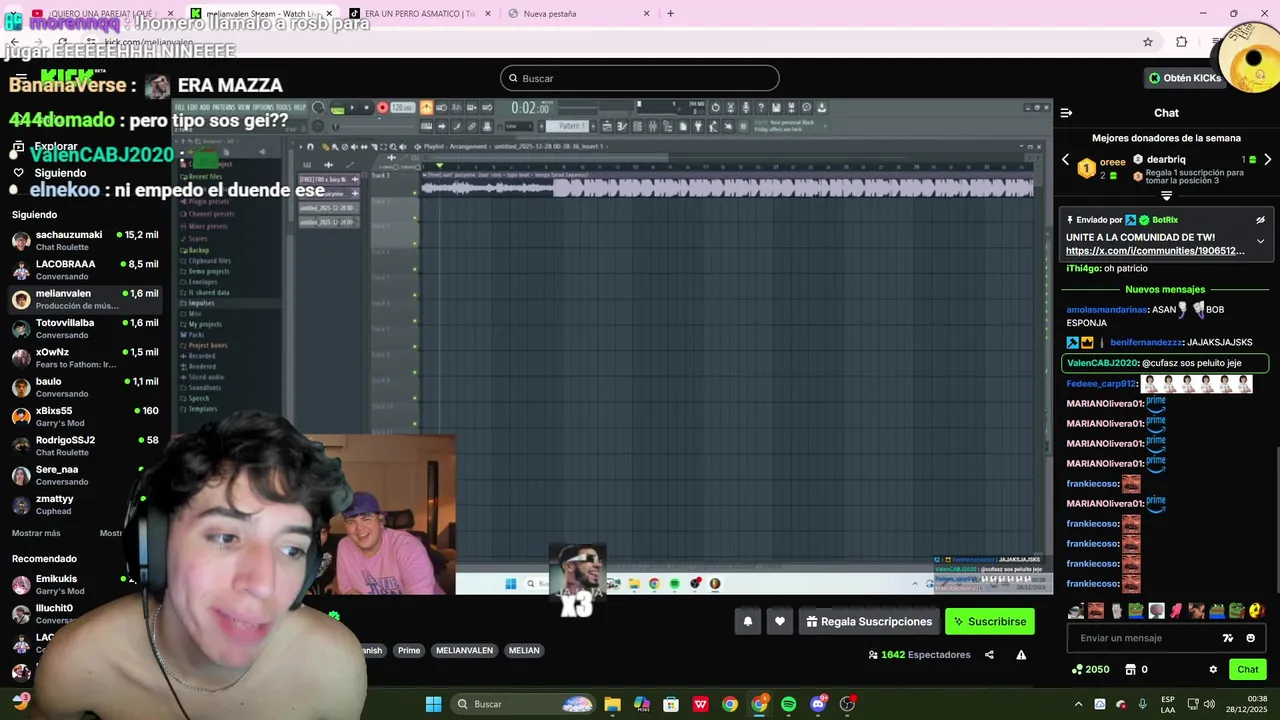Open Spotify from the taskbar
Image resolution: width=1280 pixels, height=720 pixels.
(789, 704)
